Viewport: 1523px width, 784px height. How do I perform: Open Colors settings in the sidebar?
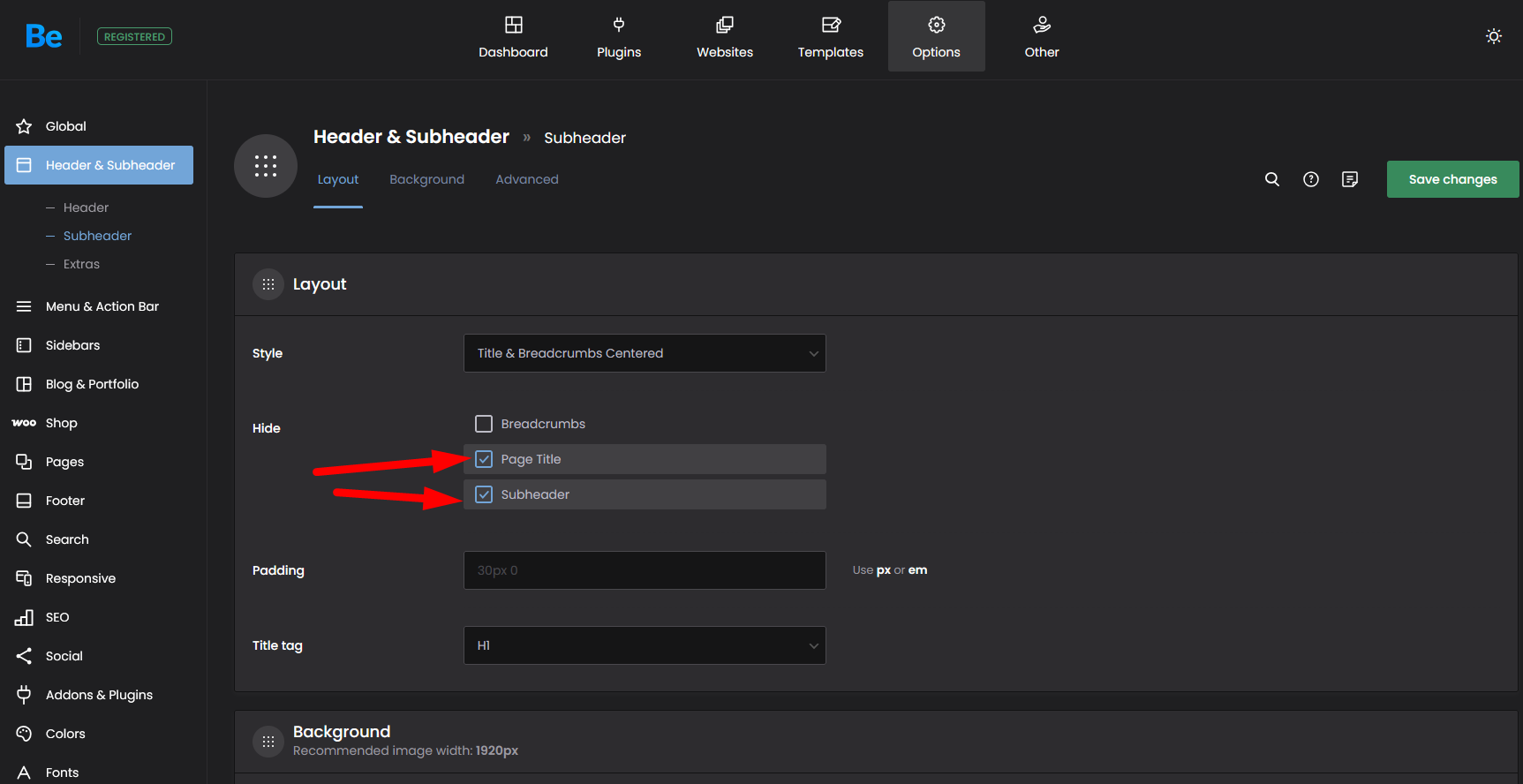[x=65, y=734]
